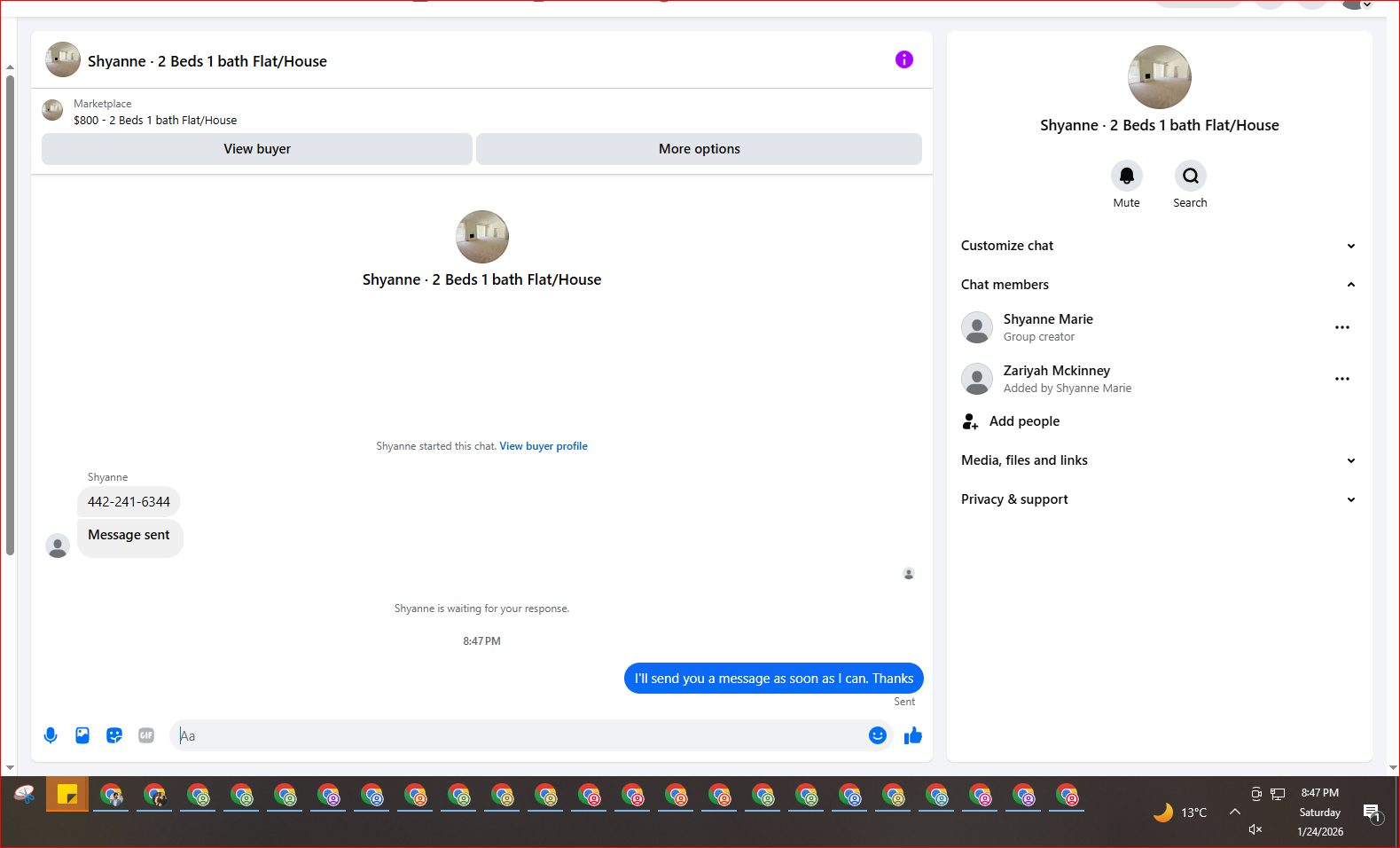Choose a sticker from the sticker icon
1400x848 pixels.
point(114,735)
